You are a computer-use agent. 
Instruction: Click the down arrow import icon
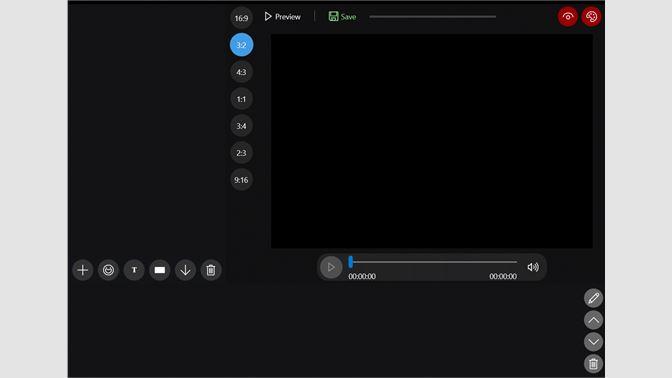[x=185, y=270]
